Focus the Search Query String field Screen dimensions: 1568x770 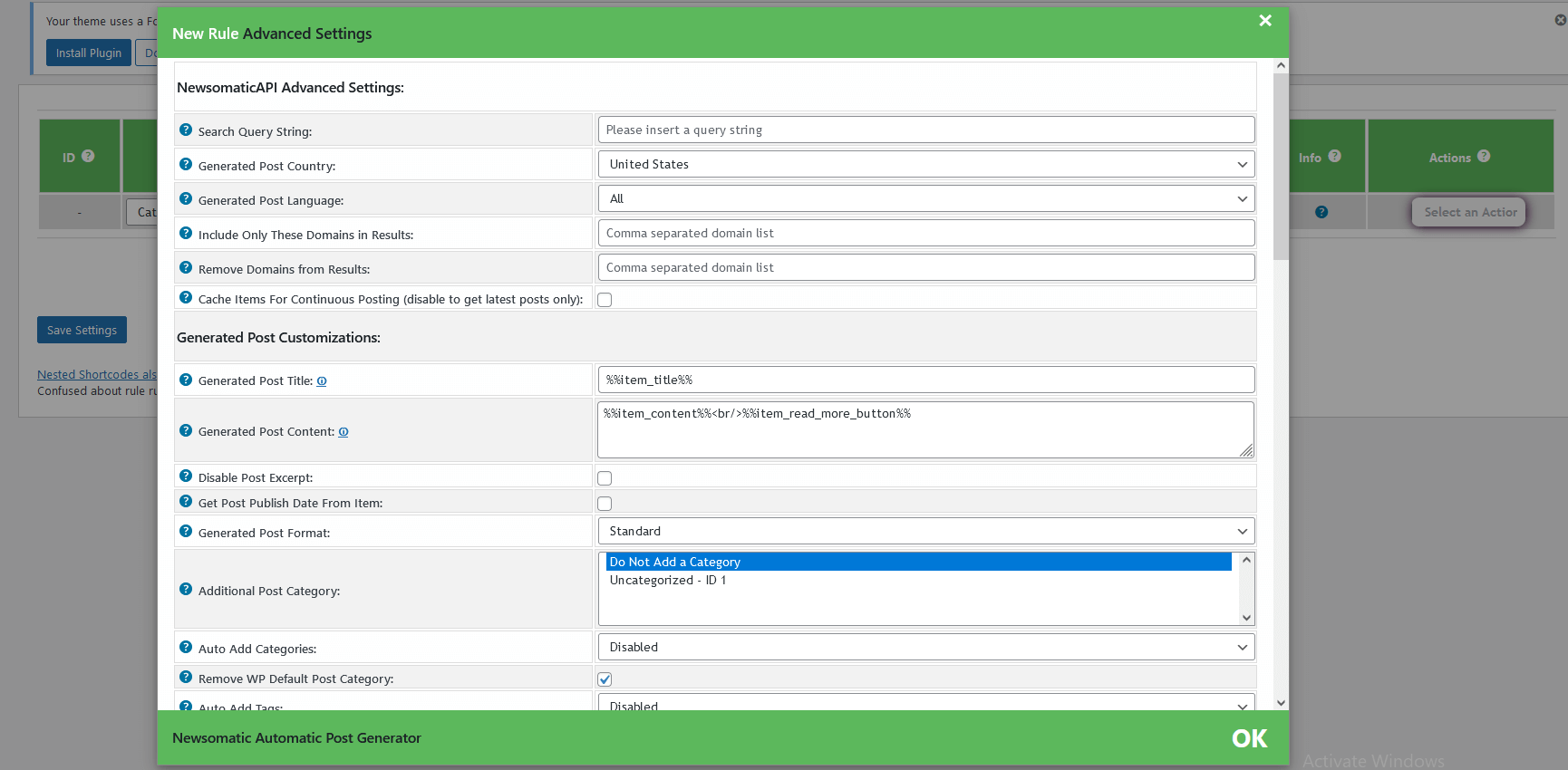tap(926, 130)
